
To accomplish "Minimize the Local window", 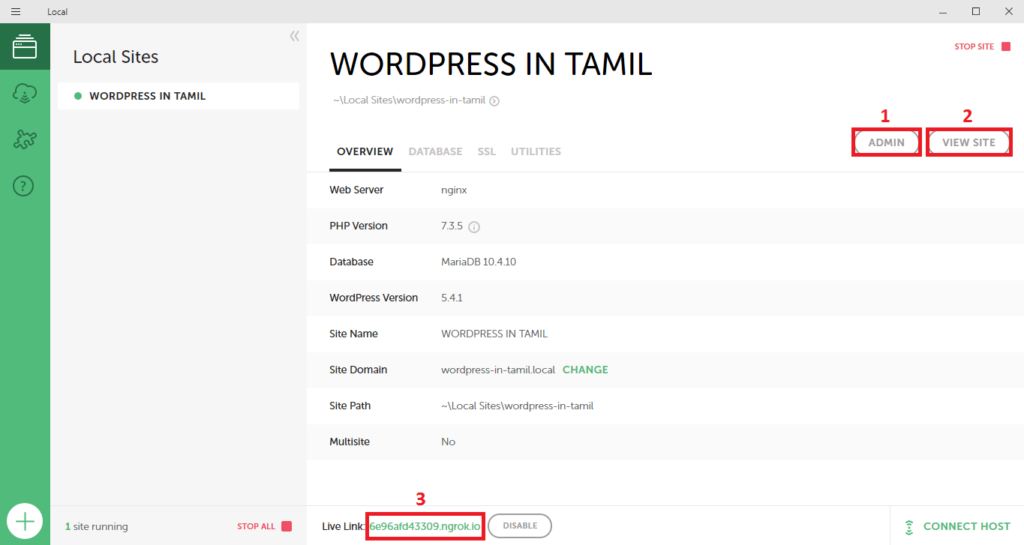I will point(943,12).
